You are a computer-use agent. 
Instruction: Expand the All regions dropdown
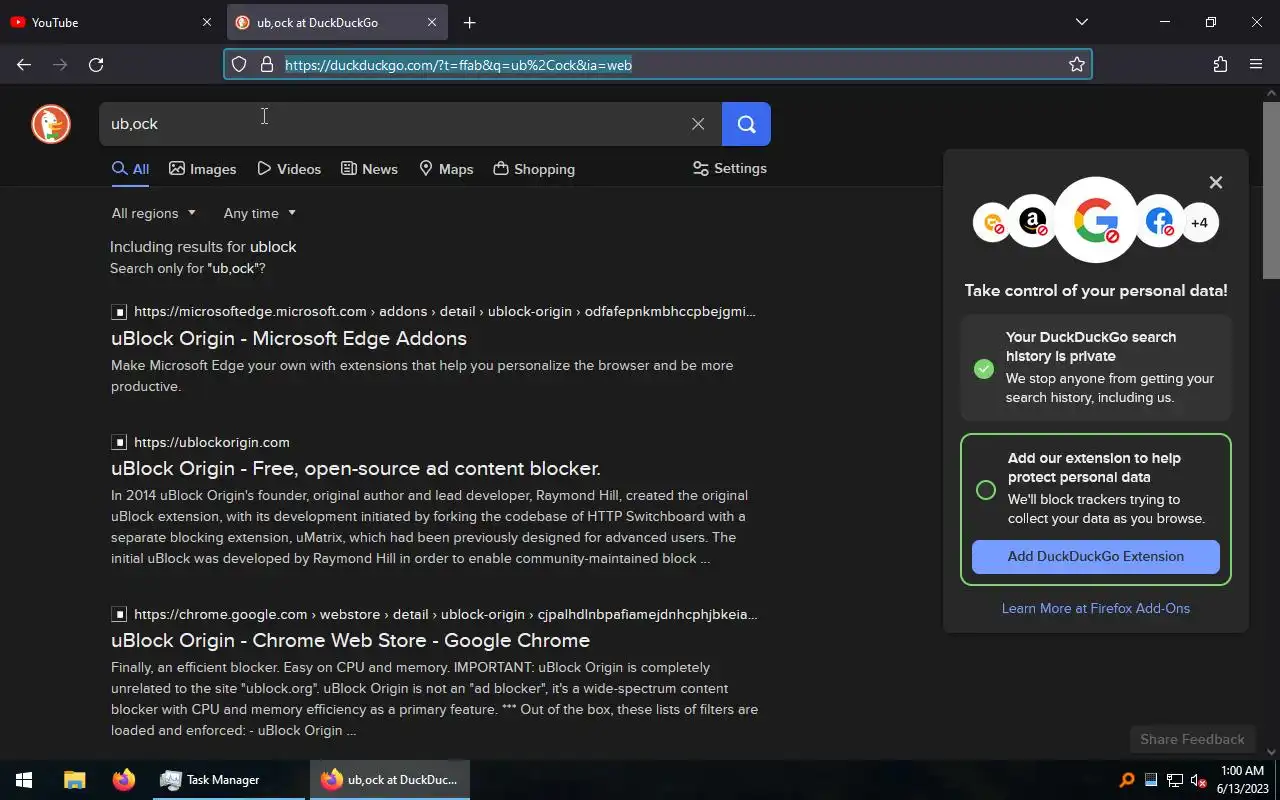(154, 213)
